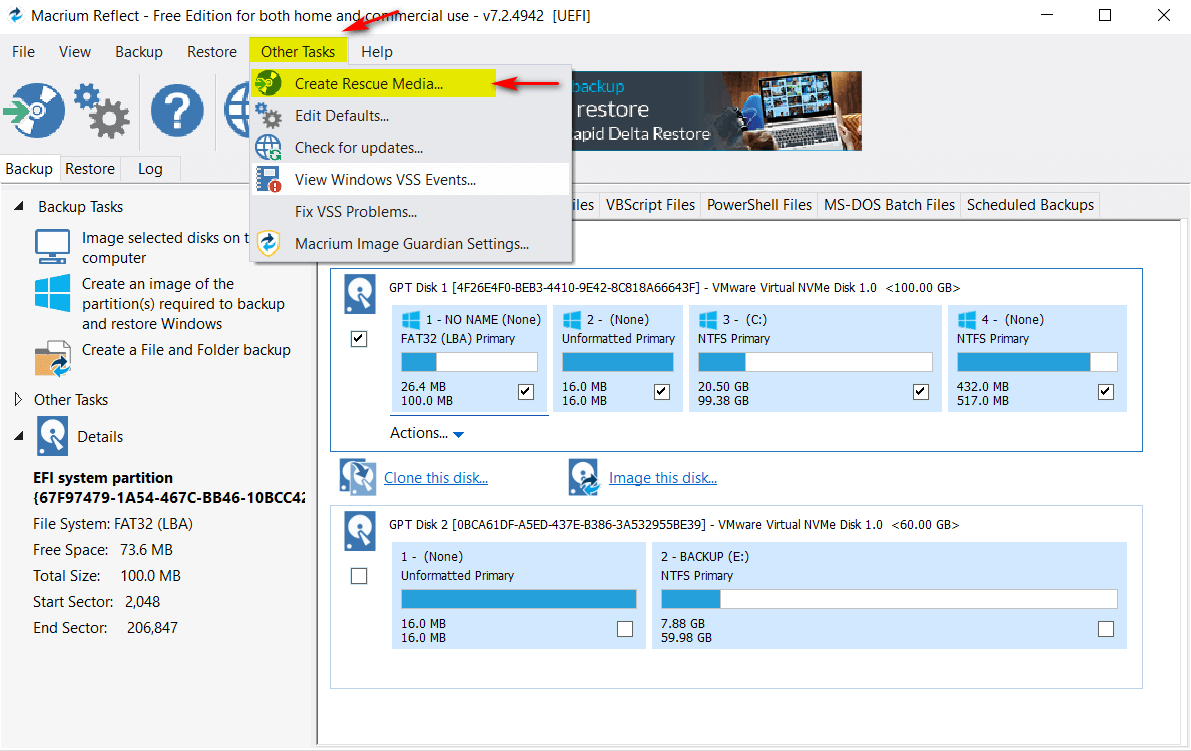The width and height of the screenshot is (1191, 751).
Task: Click the GPT Disk 1 header text
Action: point(674,288)
